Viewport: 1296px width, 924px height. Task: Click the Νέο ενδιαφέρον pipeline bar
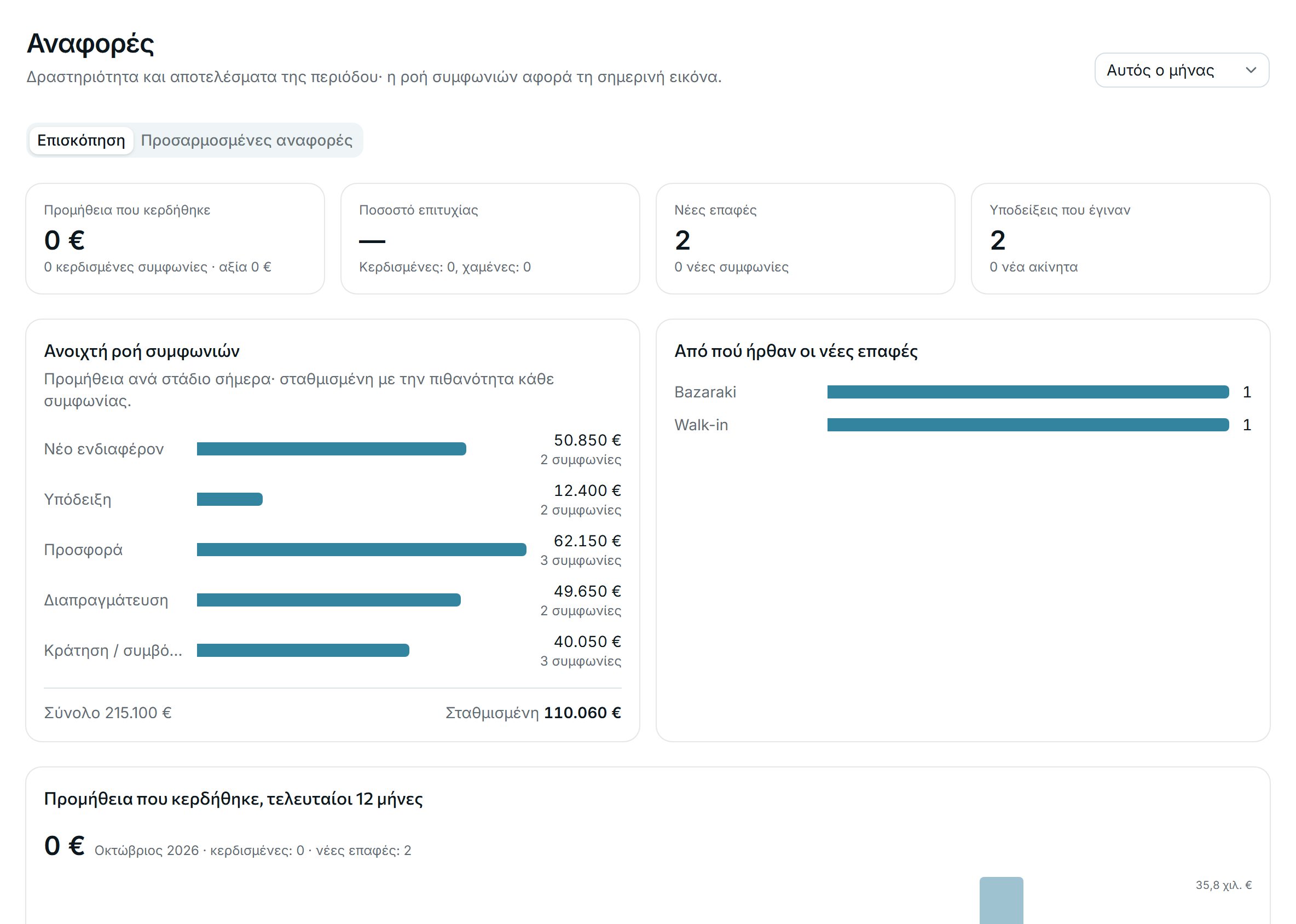tap(331, 449)
